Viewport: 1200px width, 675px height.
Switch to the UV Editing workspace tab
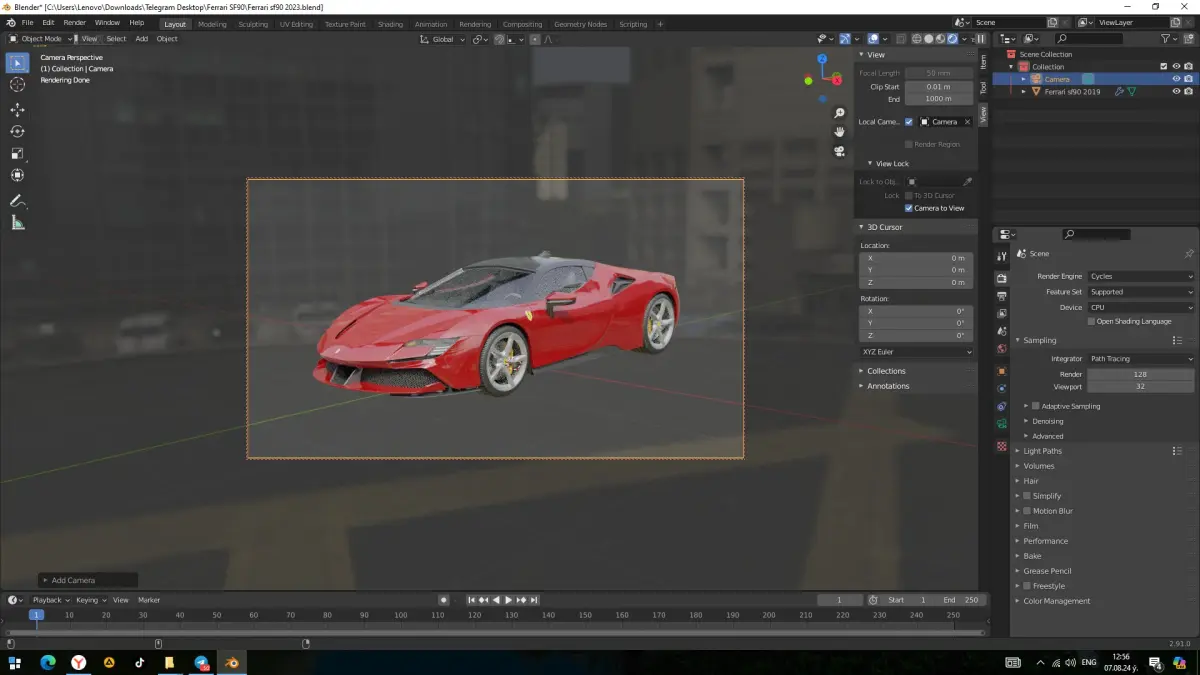point(296,24)
